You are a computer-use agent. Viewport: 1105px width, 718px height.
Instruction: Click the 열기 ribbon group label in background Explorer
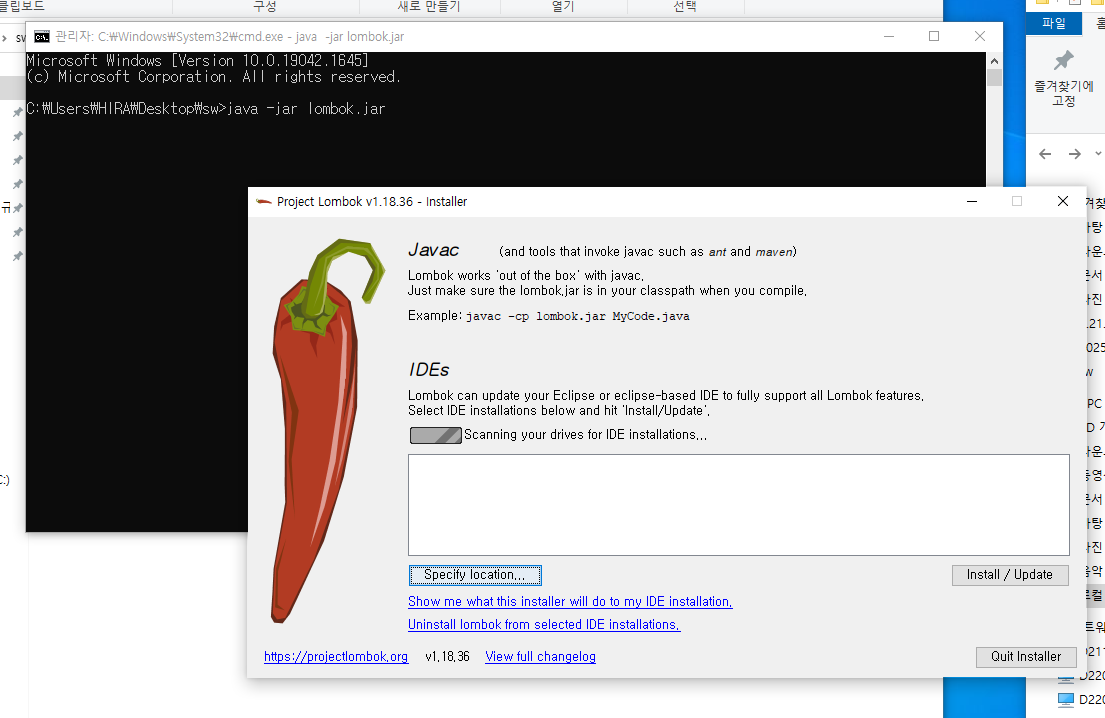563,6
